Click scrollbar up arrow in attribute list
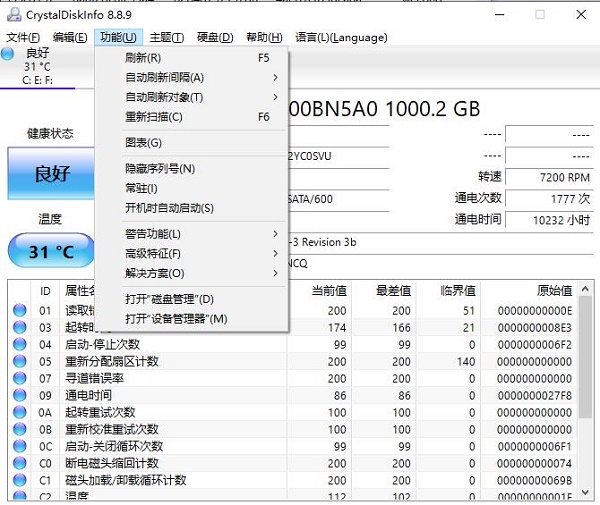 coord(585,289)
